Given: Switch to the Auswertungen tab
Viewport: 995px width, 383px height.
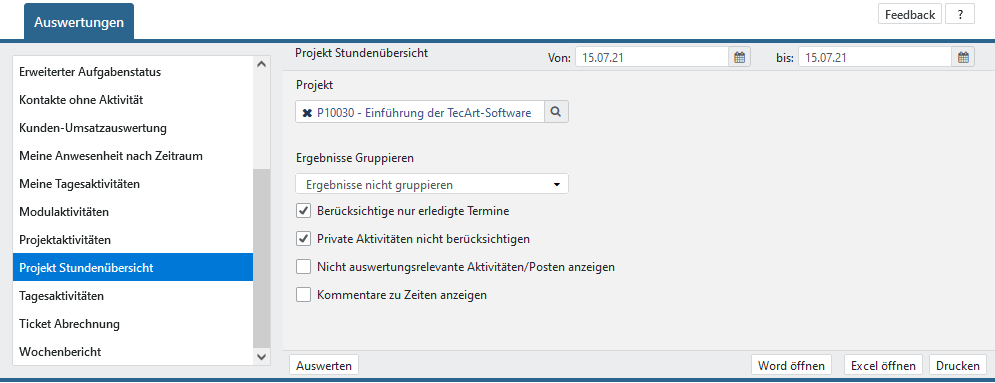Looking at the screenshot, I should pyautogui.click(x=79, y=22).
